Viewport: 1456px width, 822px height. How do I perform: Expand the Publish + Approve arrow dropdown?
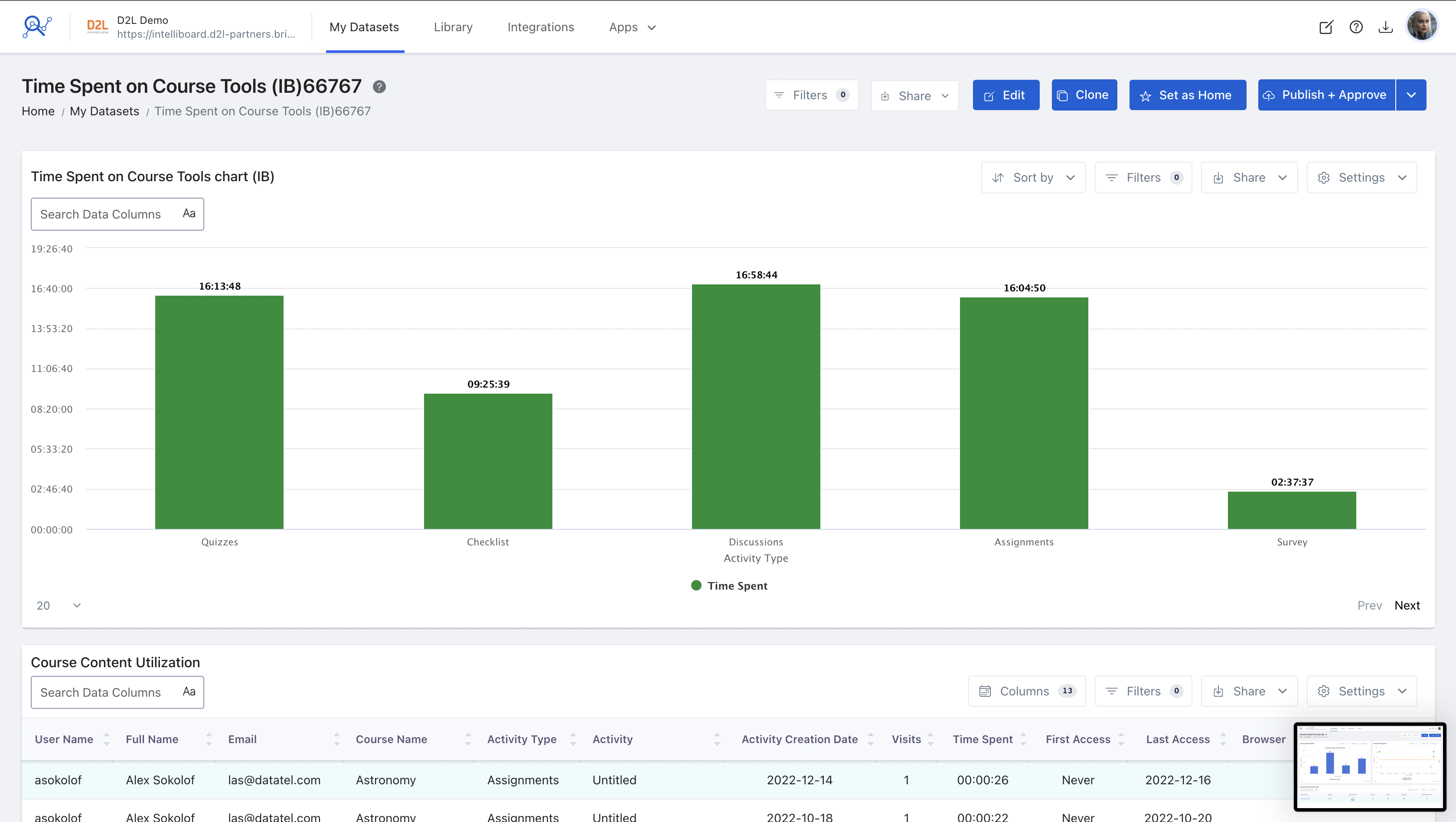tap(1411, 95)
